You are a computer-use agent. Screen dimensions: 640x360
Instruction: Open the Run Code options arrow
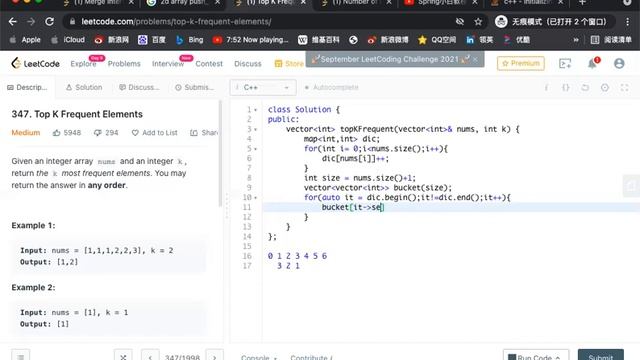click(x=558, y=357)
